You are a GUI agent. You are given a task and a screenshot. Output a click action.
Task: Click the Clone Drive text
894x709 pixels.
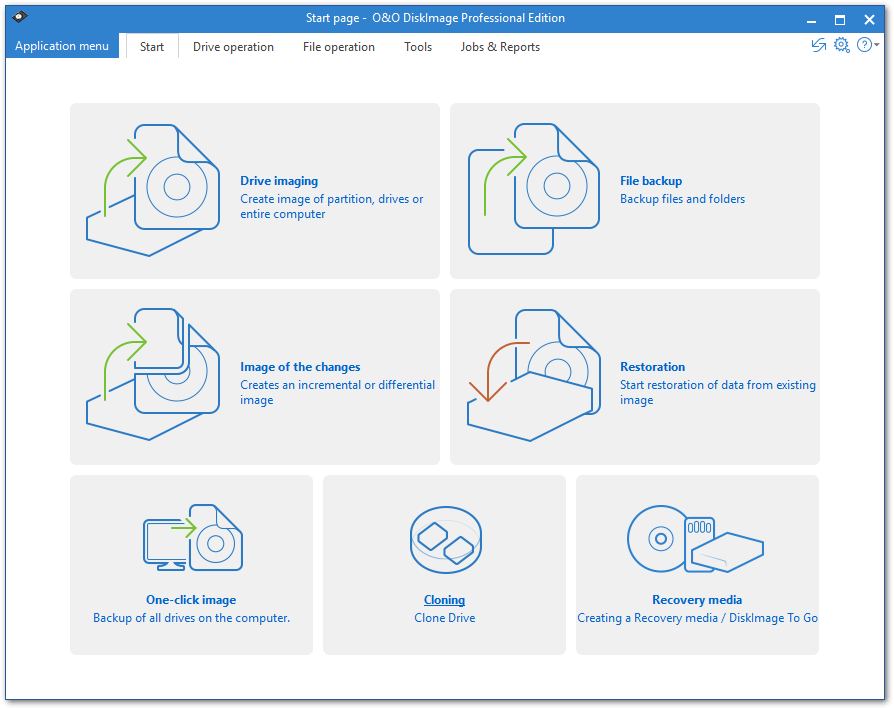coord(444,617)
